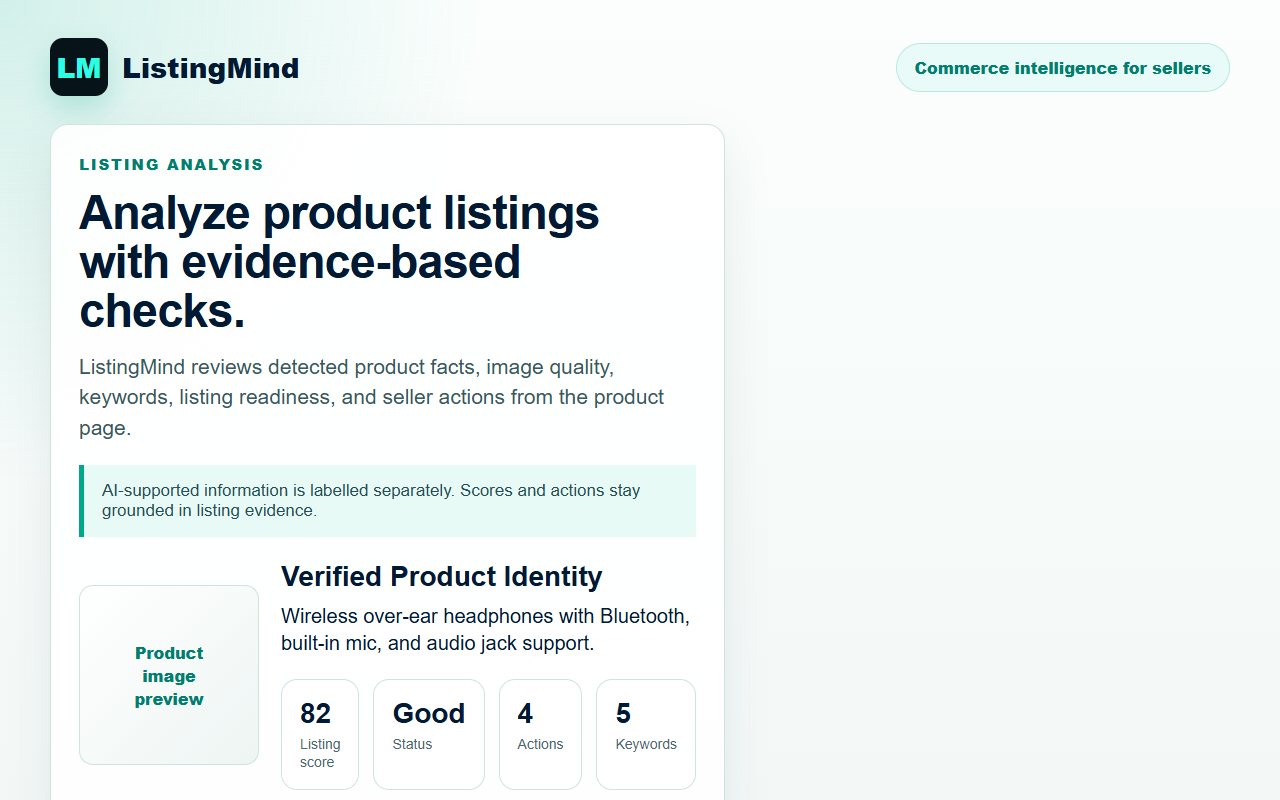1280x800 pixels.
Task: Click the Commerce intelligence for sellers pill
Action: click(1063, 68)
